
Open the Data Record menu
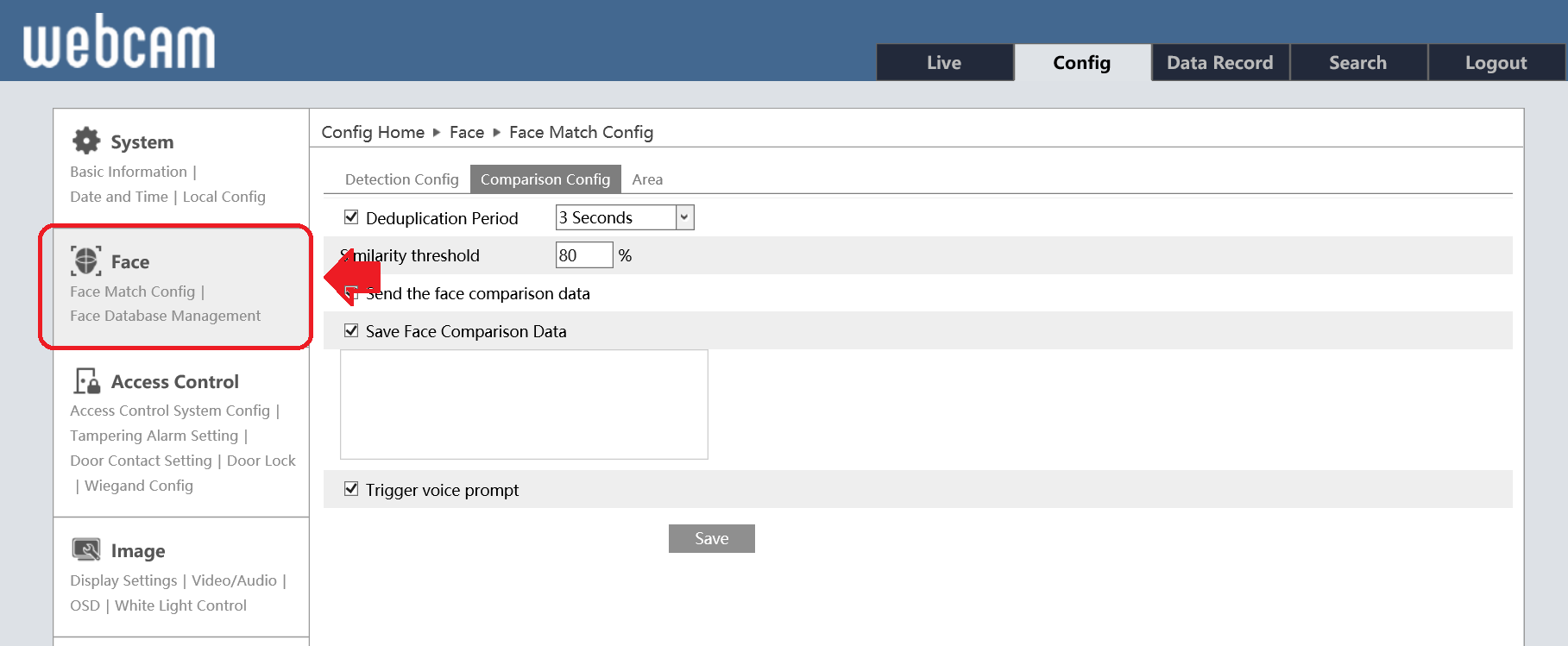[x=1219, y=63]
